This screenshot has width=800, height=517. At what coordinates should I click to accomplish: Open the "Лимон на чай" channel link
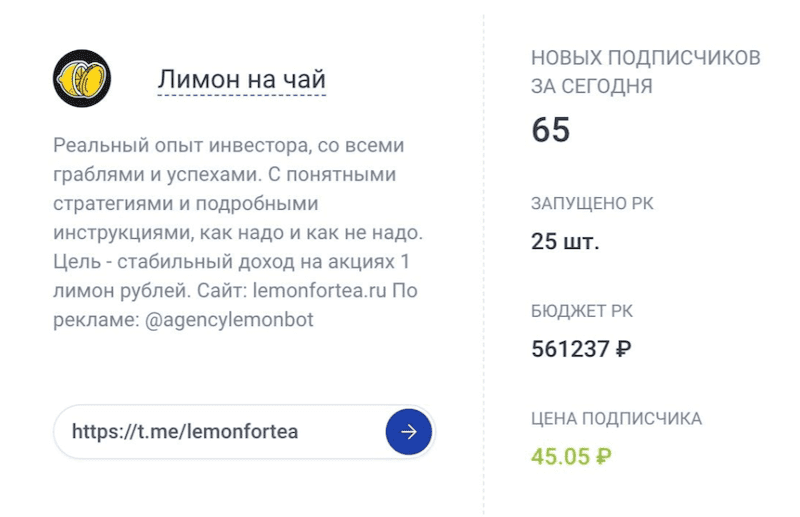(x=241, y=79)
